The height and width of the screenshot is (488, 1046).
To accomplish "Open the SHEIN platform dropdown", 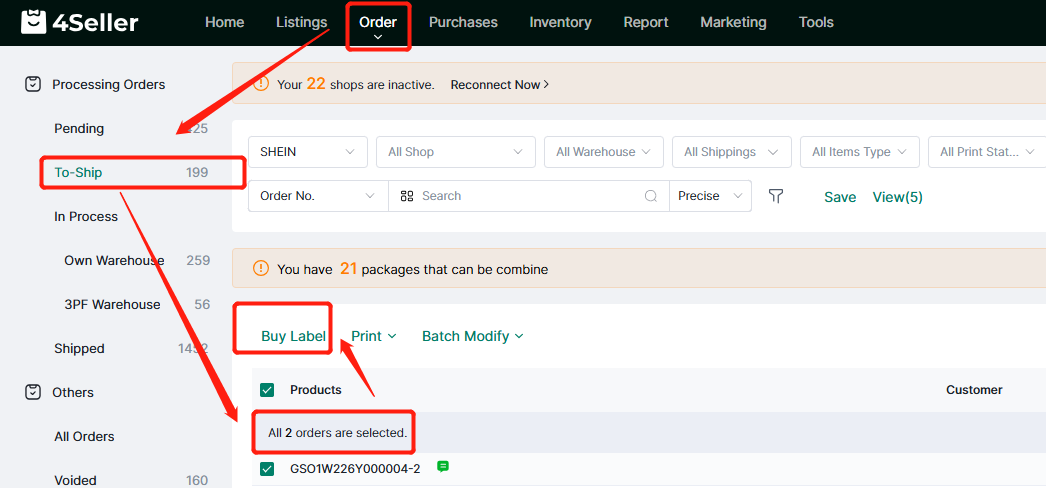I will [x=307, y=152].
